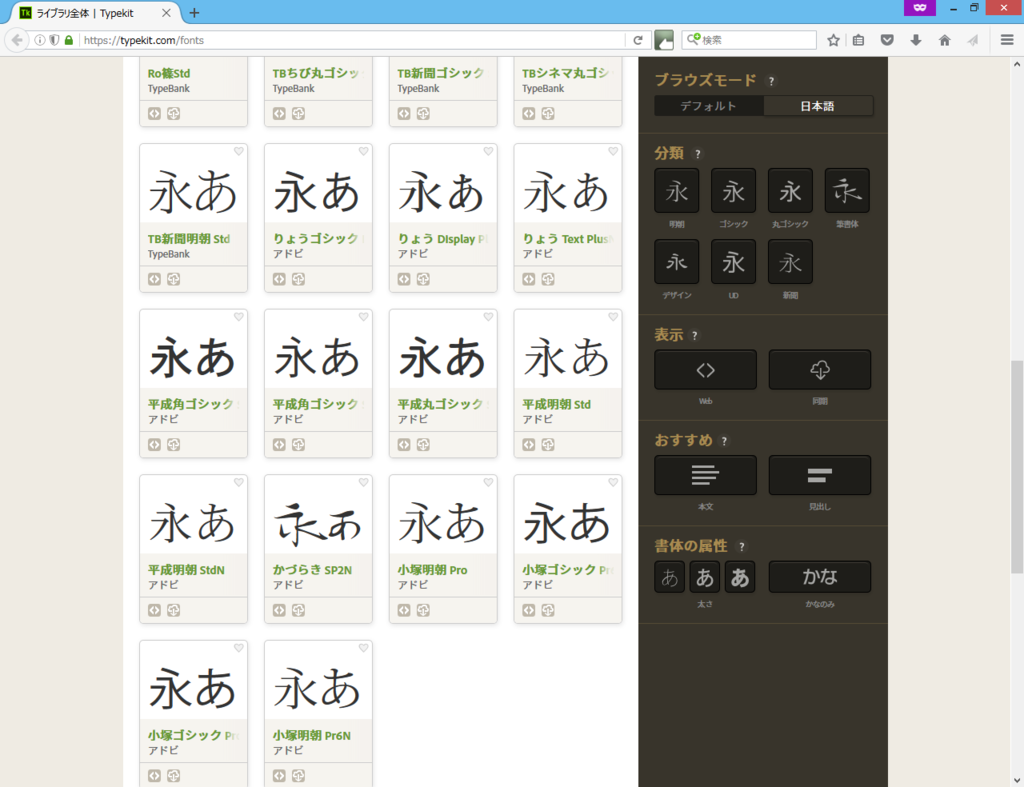Open help for ブラウズモード
The image size is (1024, 787).
771,81
